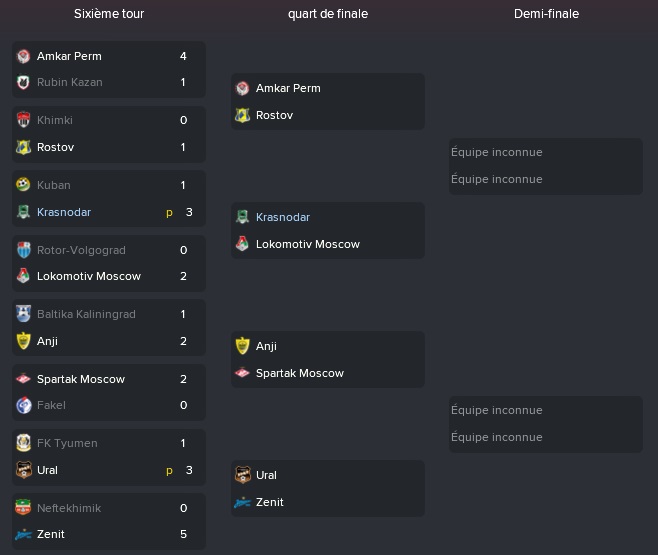Viewport: 658px width, 555px height.
Task: Click the Baltika Kaliningrad crest
Action: point(24,314)
